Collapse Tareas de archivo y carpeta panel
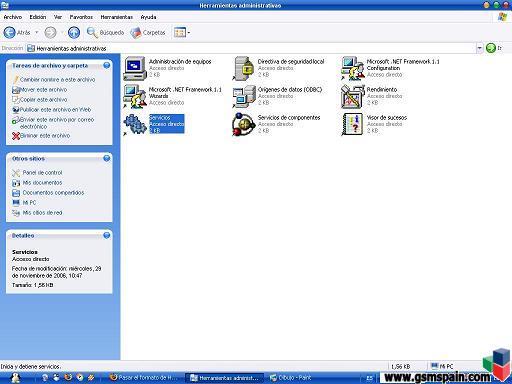512x384 pixels. click(107, 65)
